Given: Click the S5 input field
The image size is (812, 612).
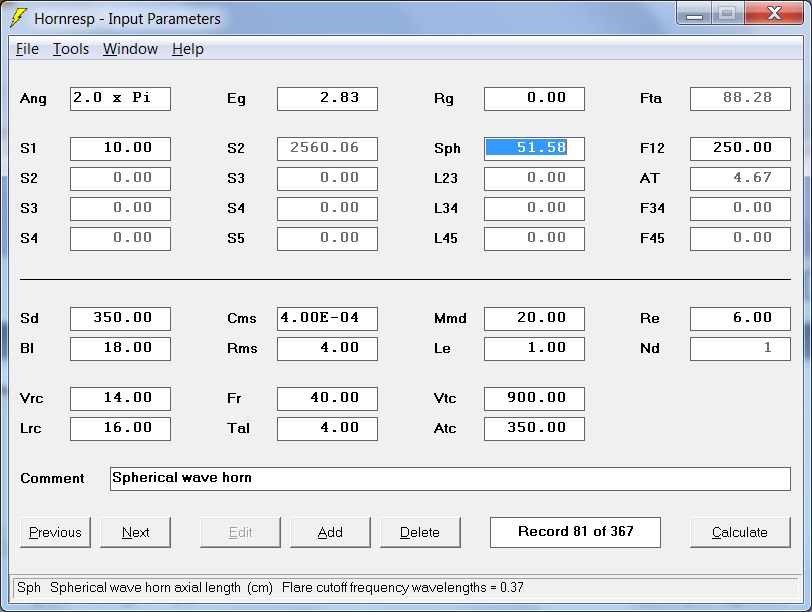Looking at the screenshot, I should coord(327,239).
